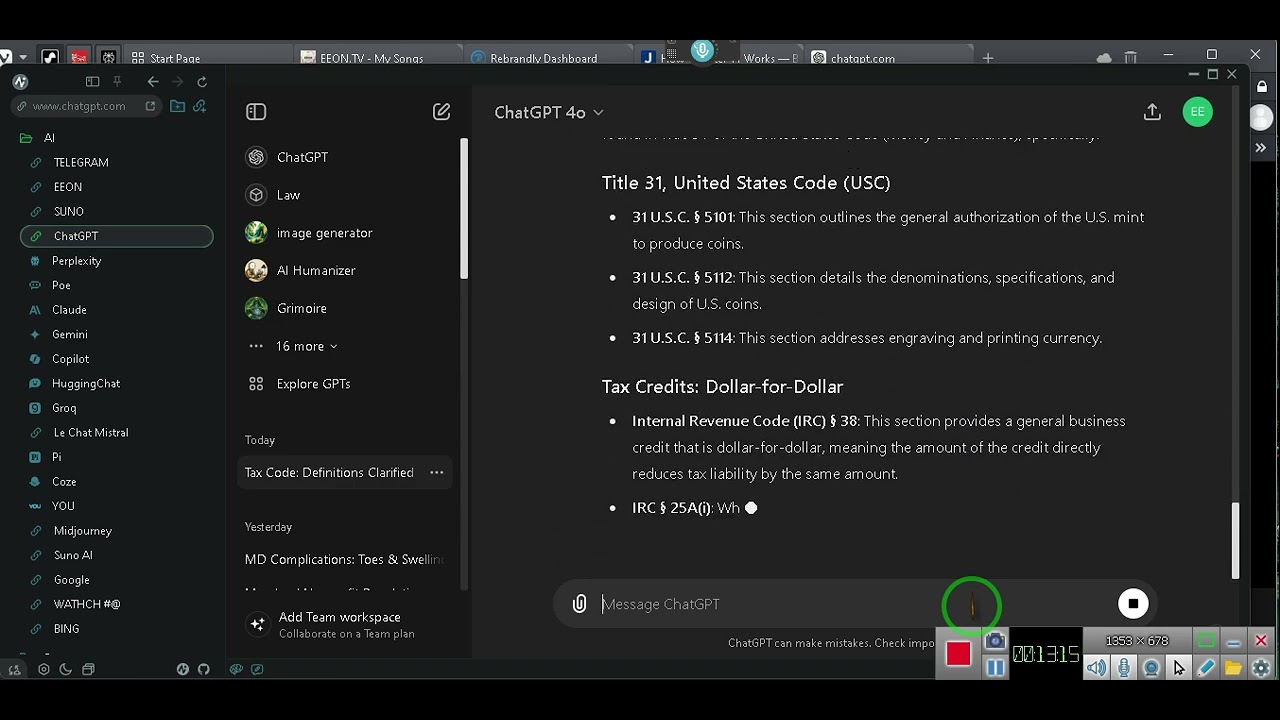Toggle mouse cursor capture in recorder
This screenshot has width=1280, height=720.
point(1179,668)
